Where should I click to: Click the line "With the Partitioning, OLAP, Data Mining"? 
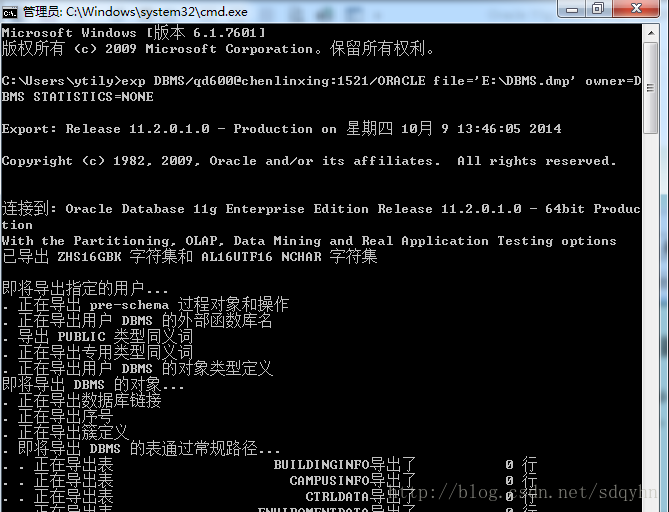point(309,241)
